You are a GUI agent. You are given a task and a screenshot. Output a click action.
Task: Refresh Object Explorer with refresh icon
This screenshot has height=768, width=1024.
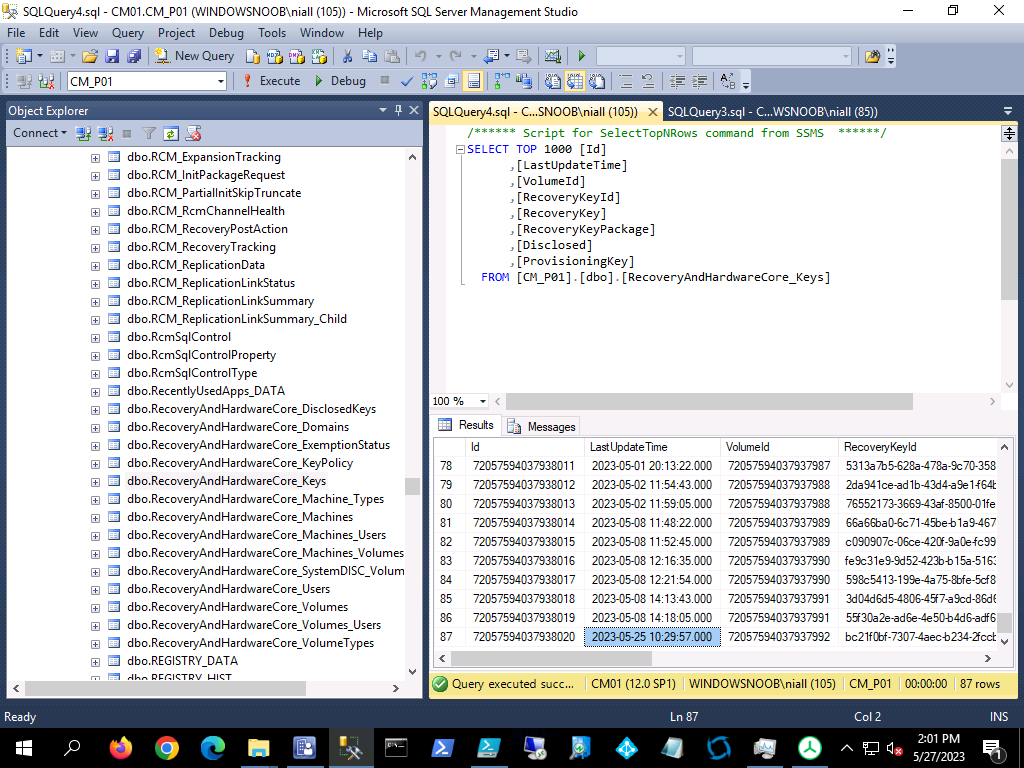coord(170,133)
